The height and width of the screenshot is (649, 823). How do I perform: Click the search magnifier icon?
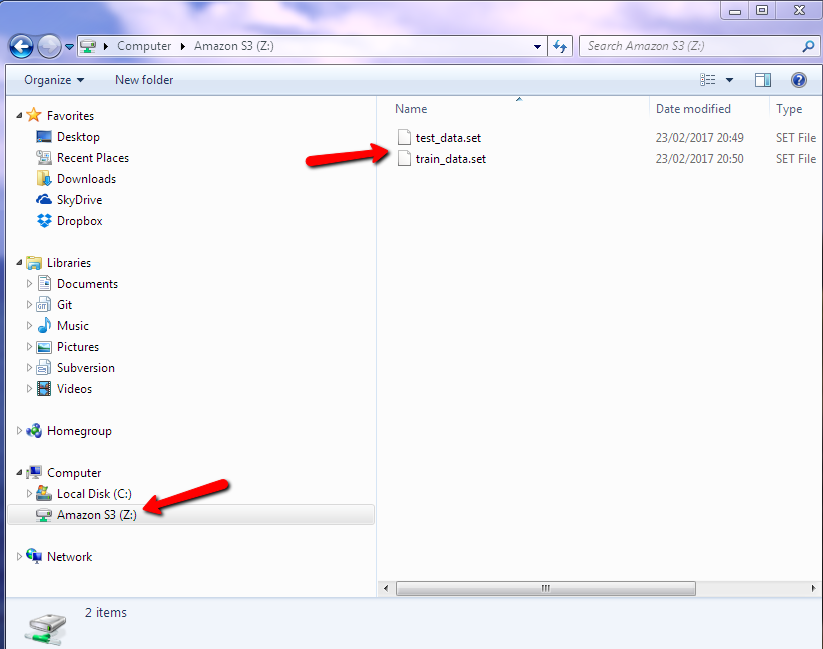click(808, 46)
